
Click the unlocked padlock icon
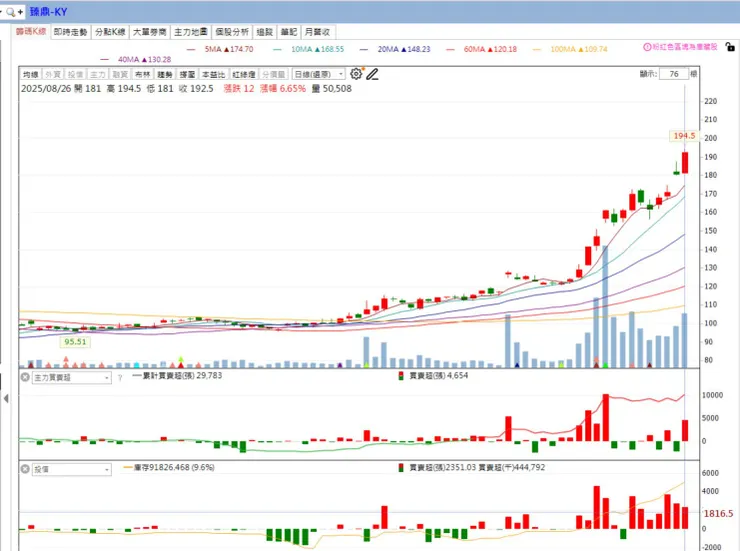(730, 47)
